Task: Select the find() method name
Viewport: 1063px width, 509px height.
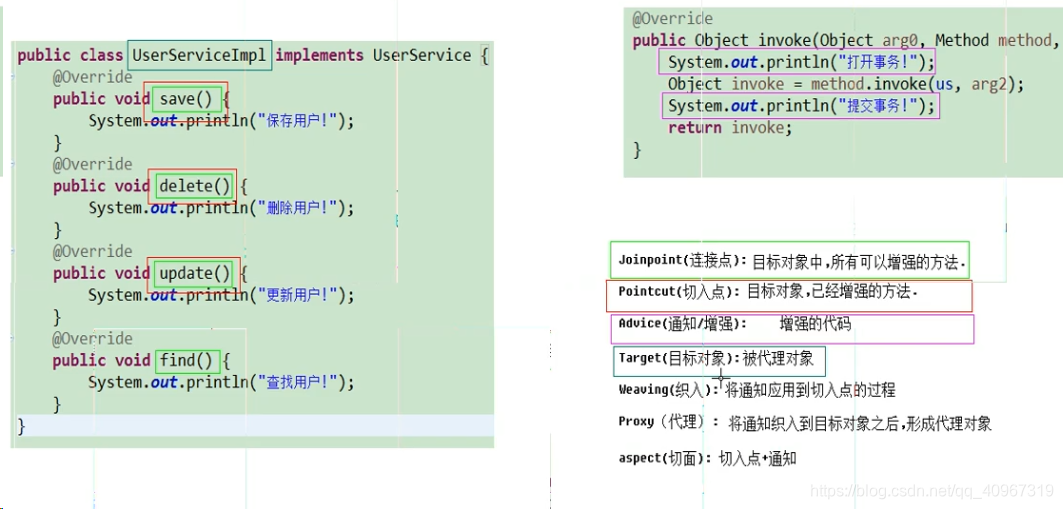Action: (x=186, y=361)
